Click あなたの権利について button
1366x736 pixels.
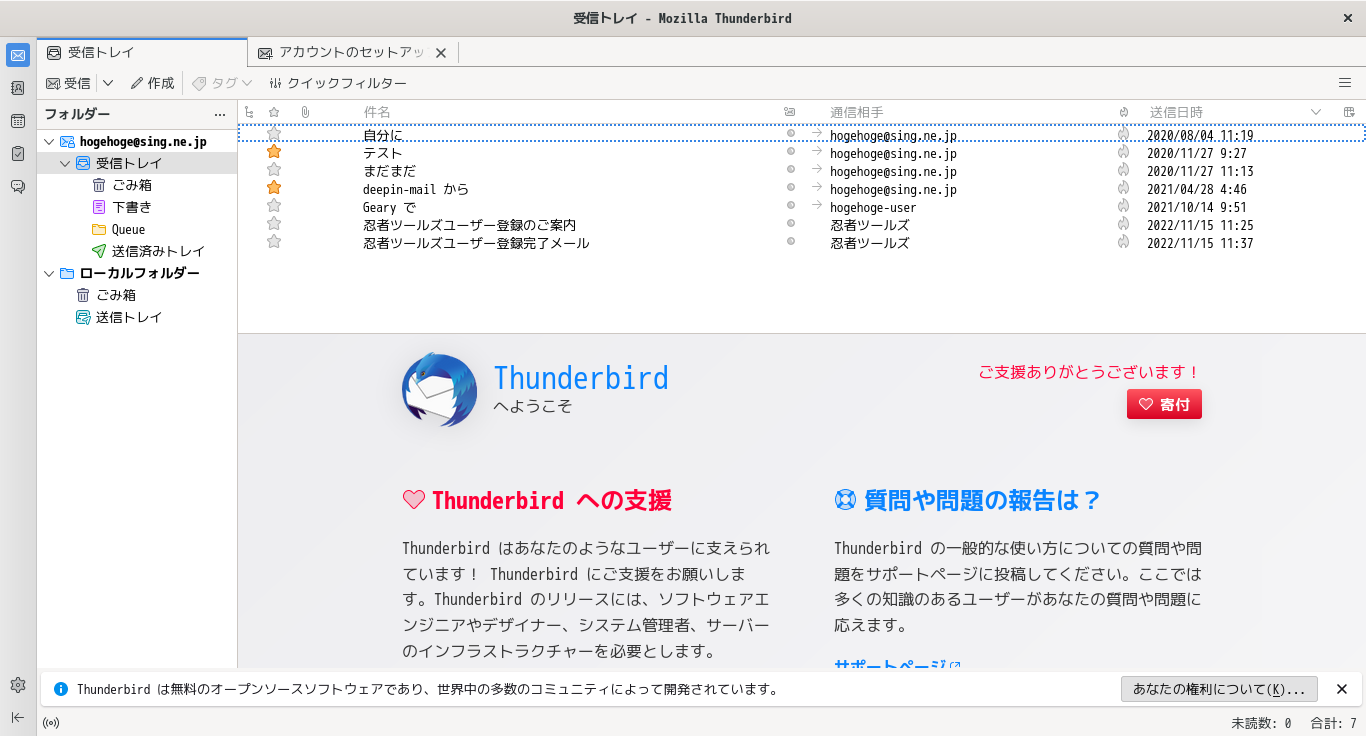pos(1219,689)
